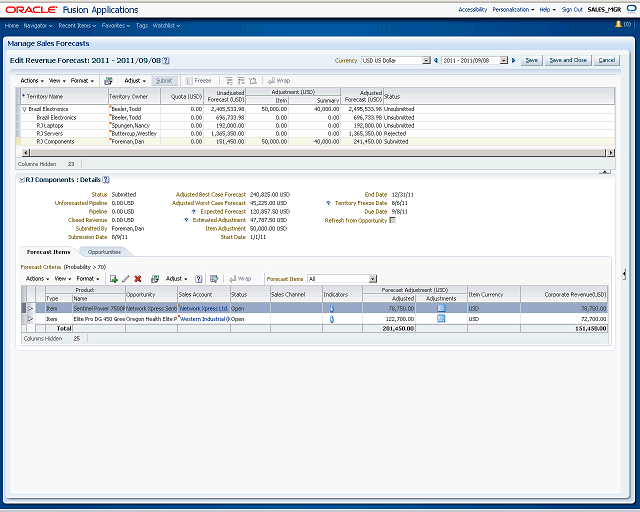Click indicator icon for Sentinel Power row
This screenshot has height=512, width=640.
tap(332, 309)
